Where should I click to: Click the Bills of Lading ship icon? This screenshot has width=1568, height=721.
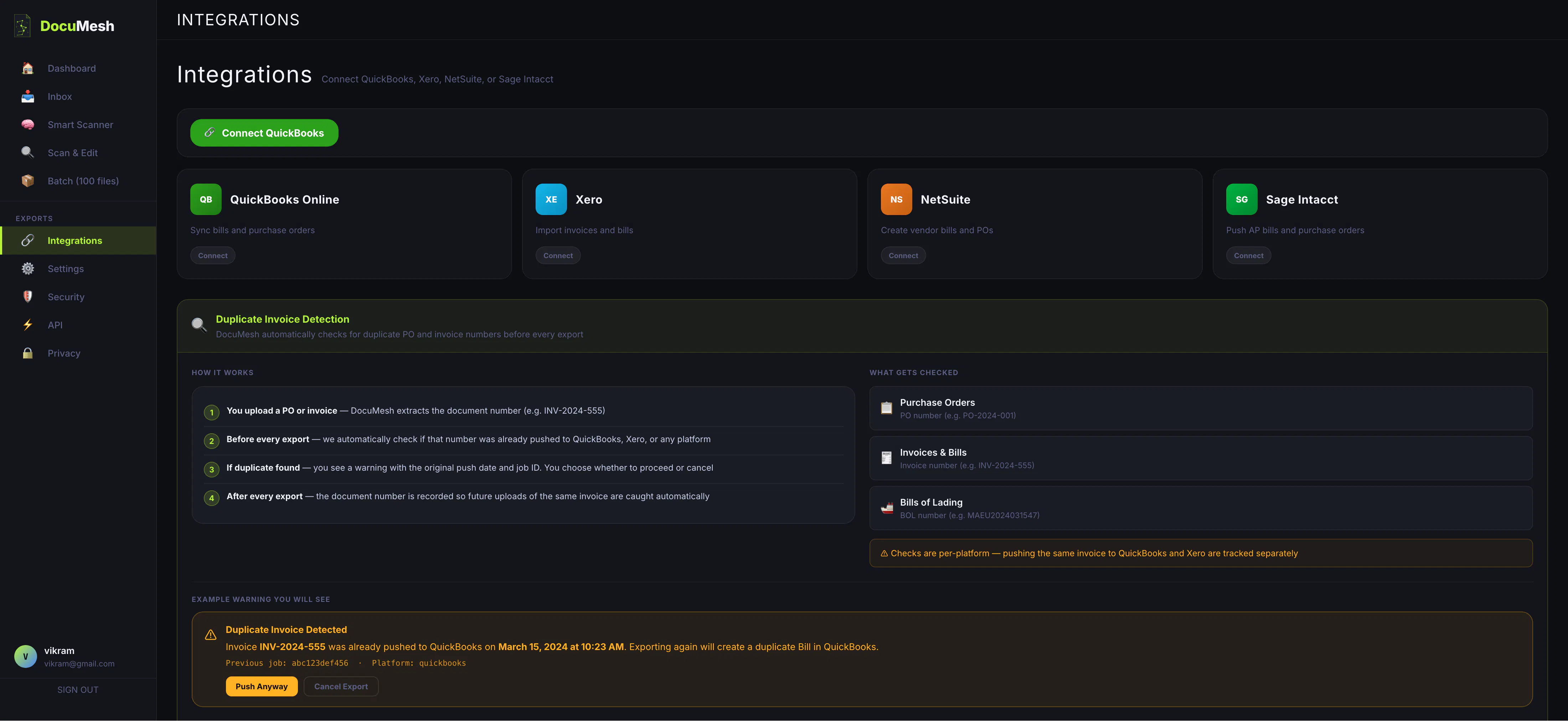(x=886, y=508)
